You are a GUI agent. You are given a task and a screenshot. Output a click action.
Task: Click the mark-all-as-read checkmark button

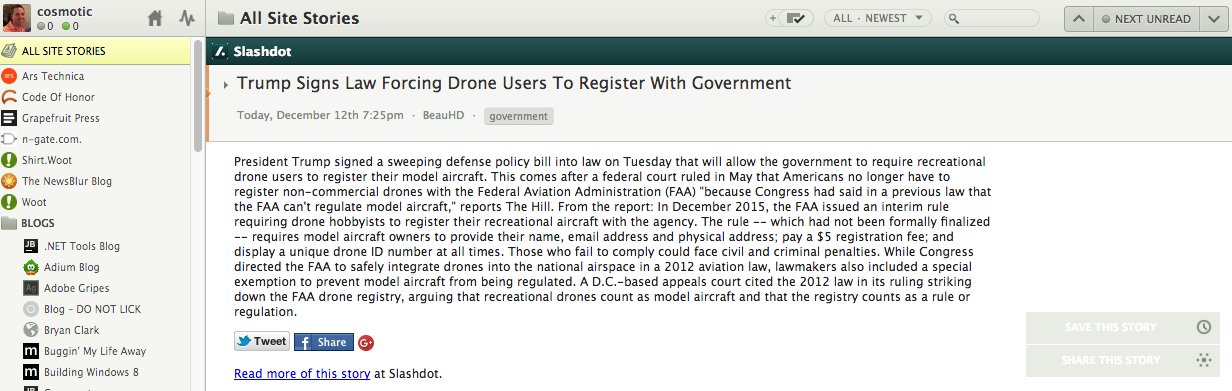(797, 18)
